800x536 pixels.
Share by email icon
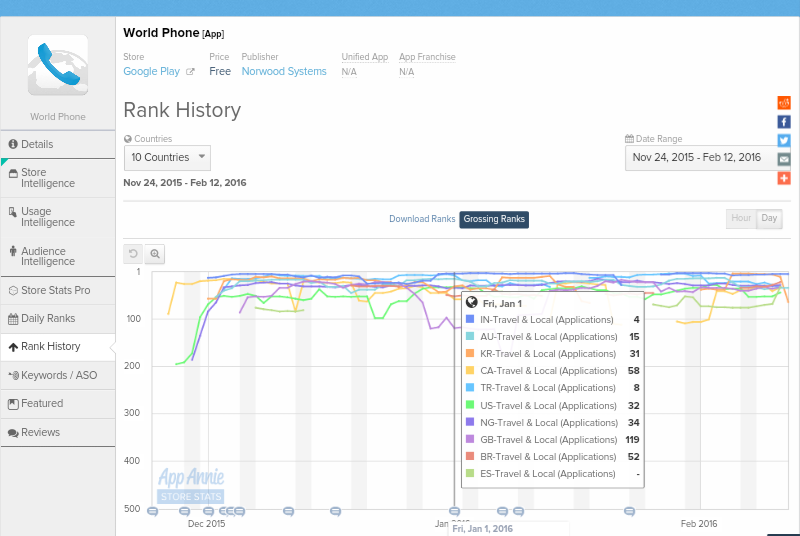[784, 159]
